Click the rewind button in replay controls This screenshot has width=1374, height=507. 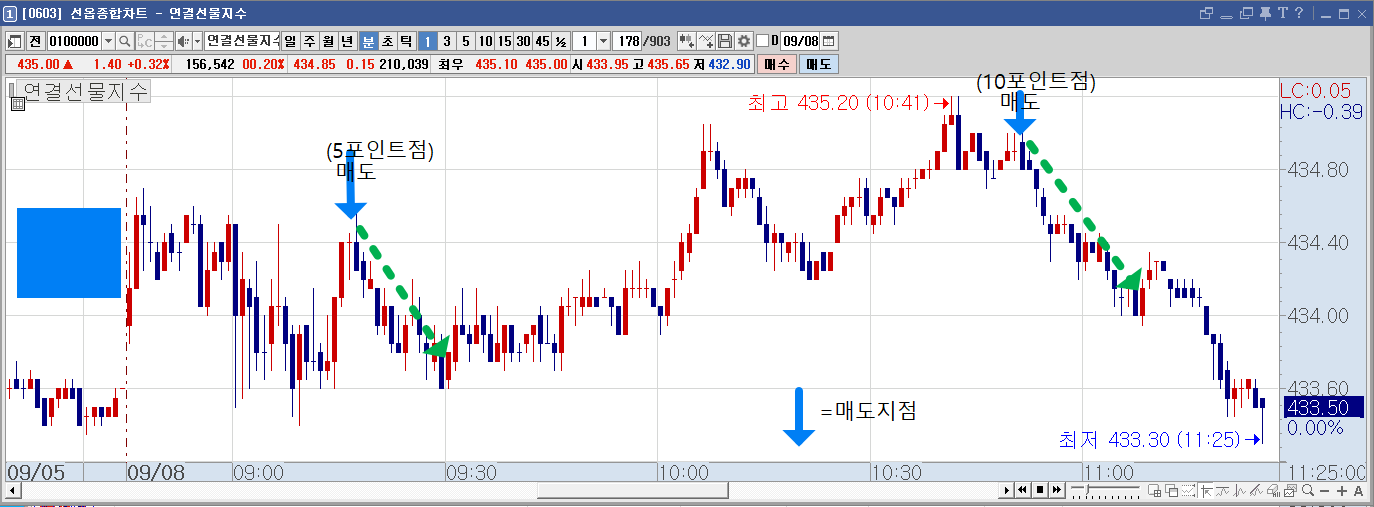[1022, 490]
